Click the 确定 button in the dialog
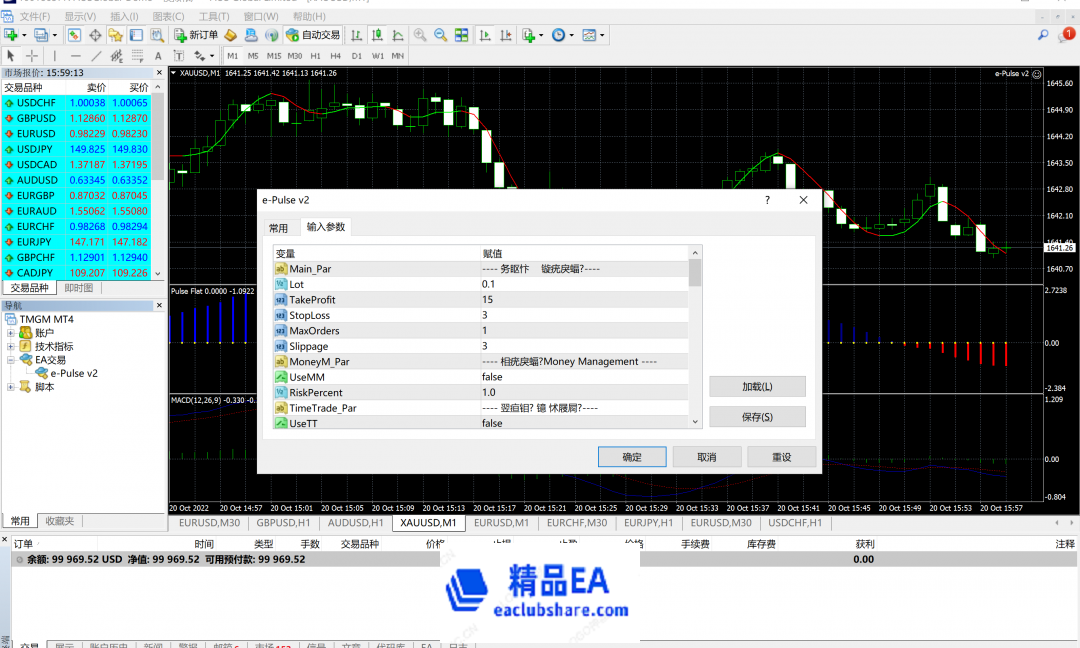This screenshot has width=1080, height=648. tap(632, 457)
